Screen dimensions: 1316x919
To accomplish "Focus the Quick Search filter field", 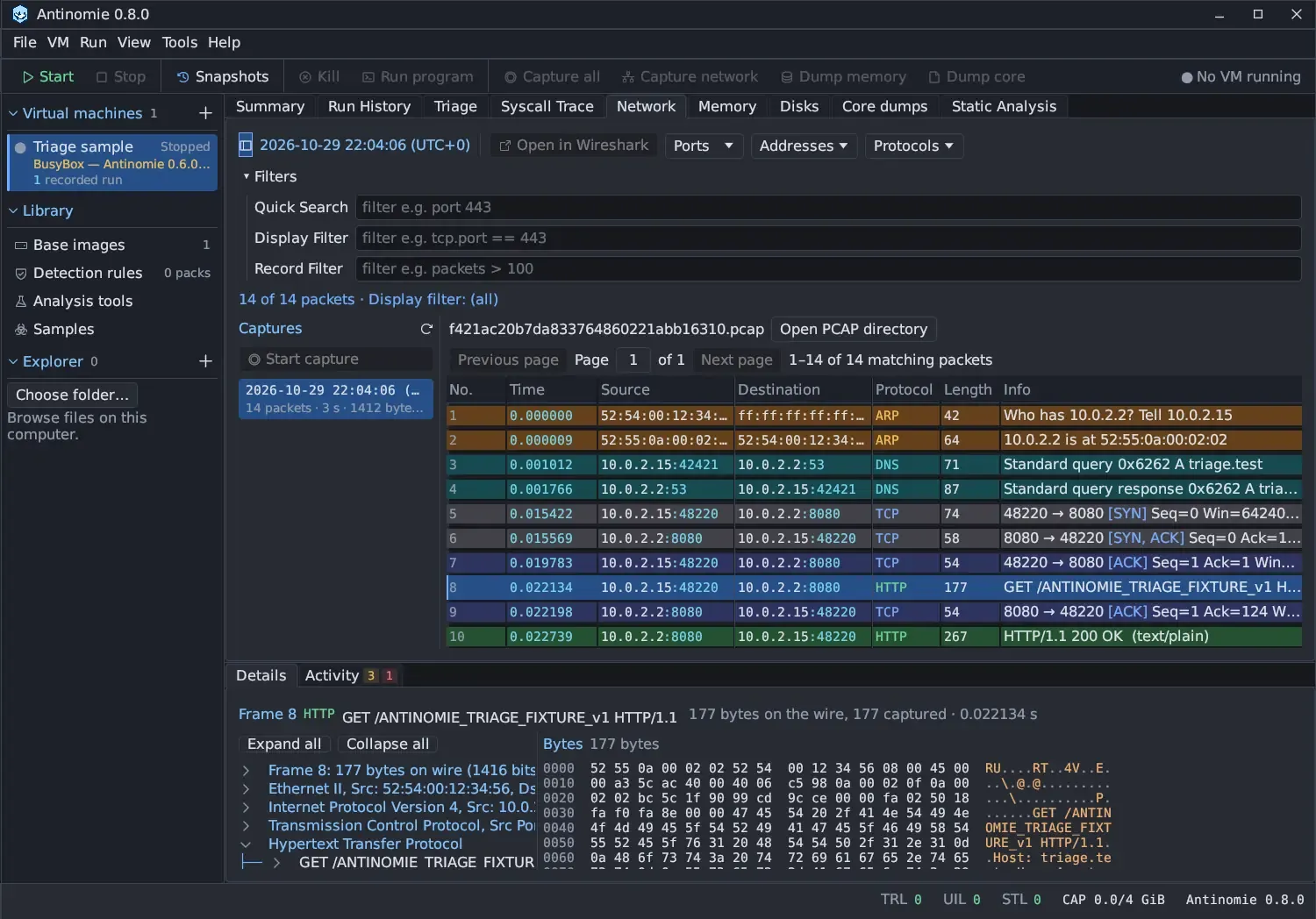I will point(827,208).
